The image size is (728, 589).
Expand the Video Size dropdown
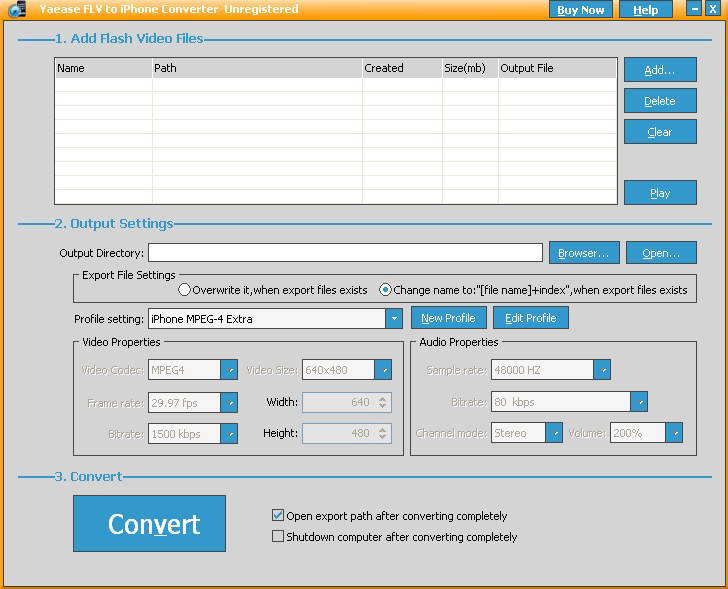(383, 370)
